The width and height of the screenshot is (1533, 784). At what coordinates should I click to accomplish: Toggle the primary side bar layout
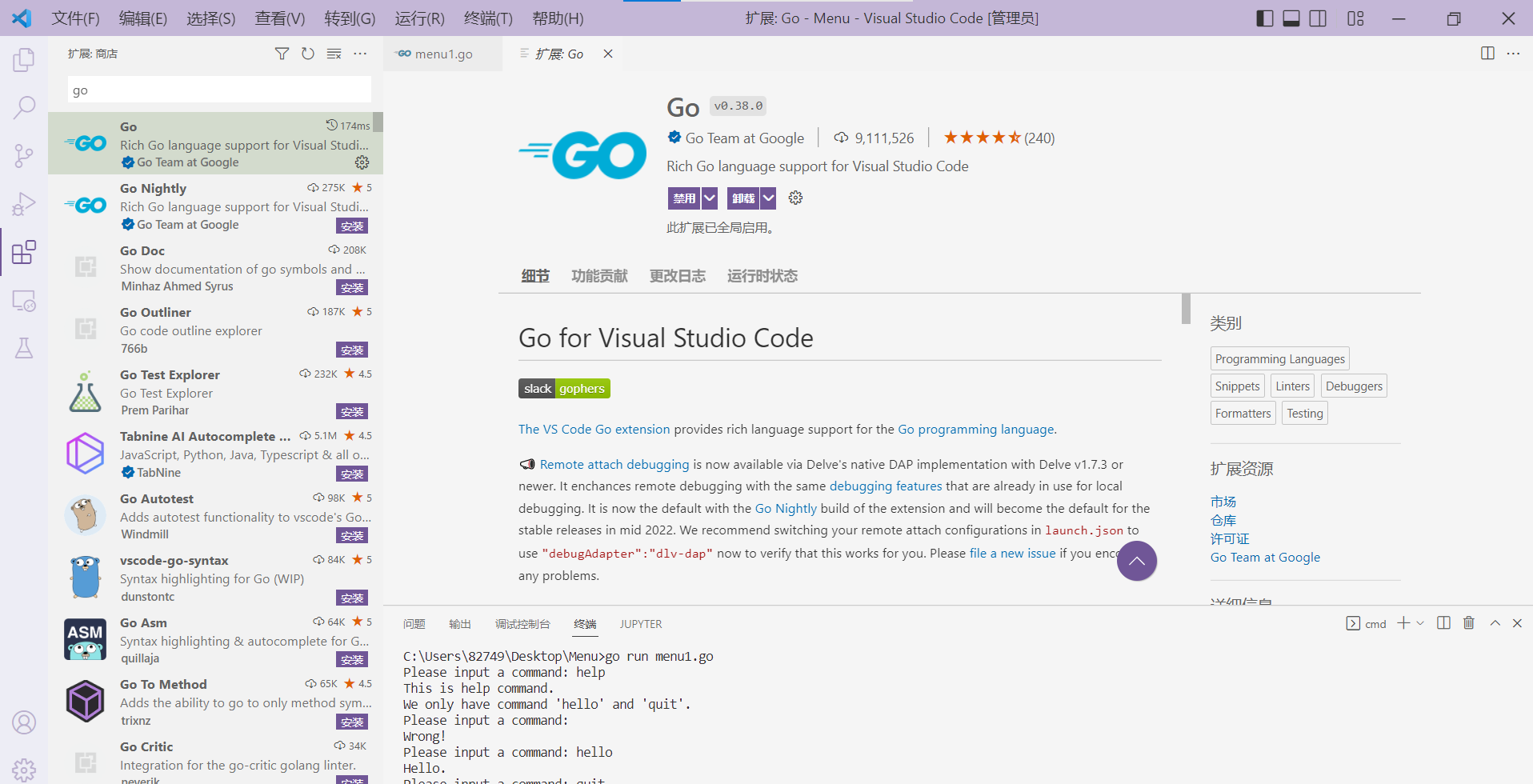[1265, 18]
